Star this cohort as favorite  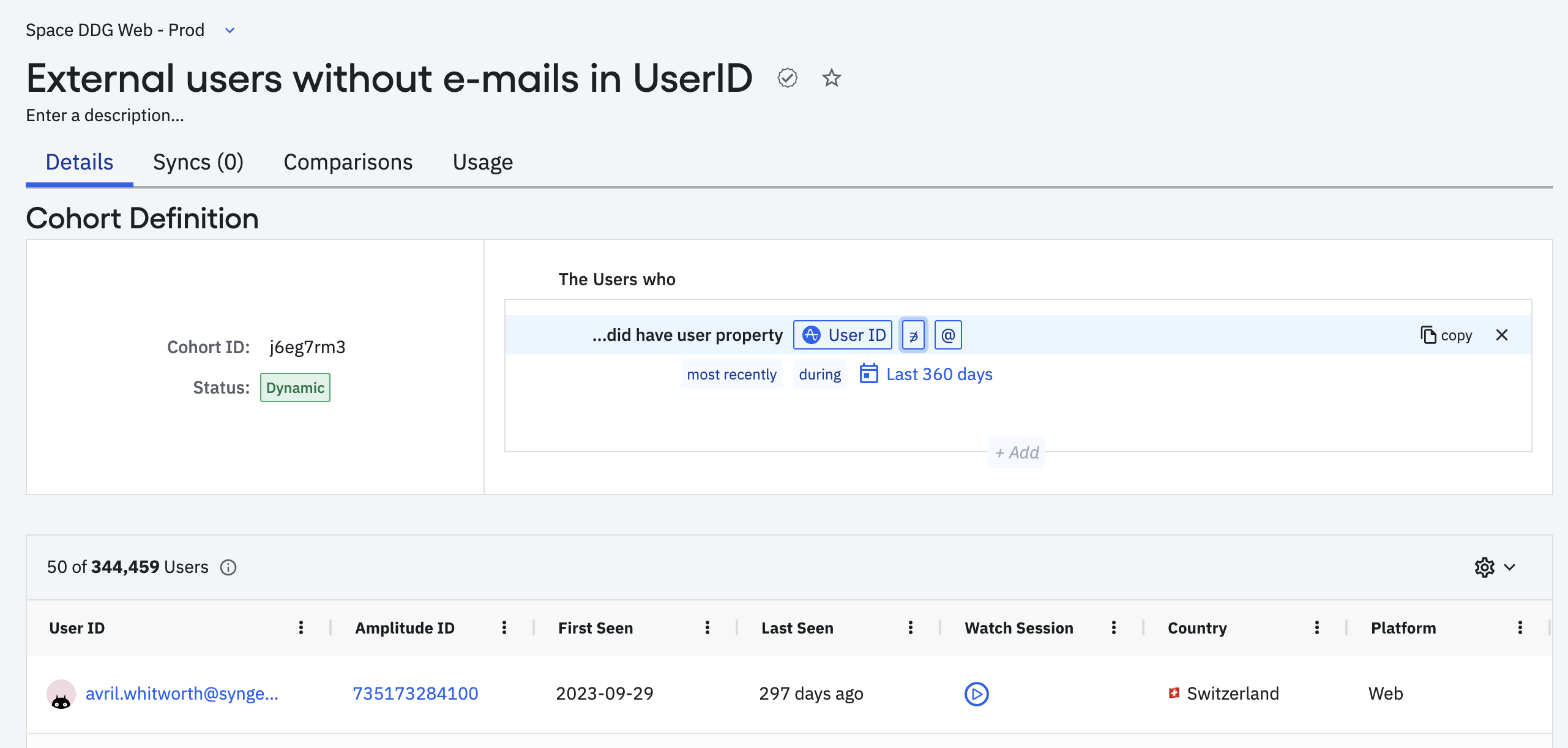coord(831,78)
